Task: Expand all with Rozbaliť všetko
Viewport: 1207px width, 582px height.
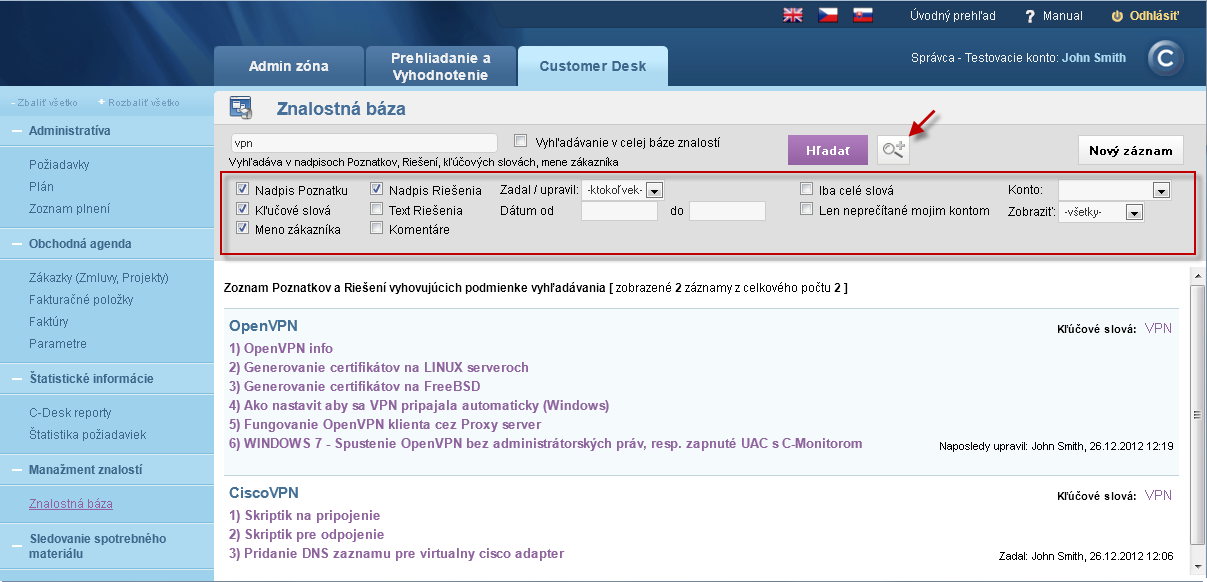Action: (x=139, y=102)
